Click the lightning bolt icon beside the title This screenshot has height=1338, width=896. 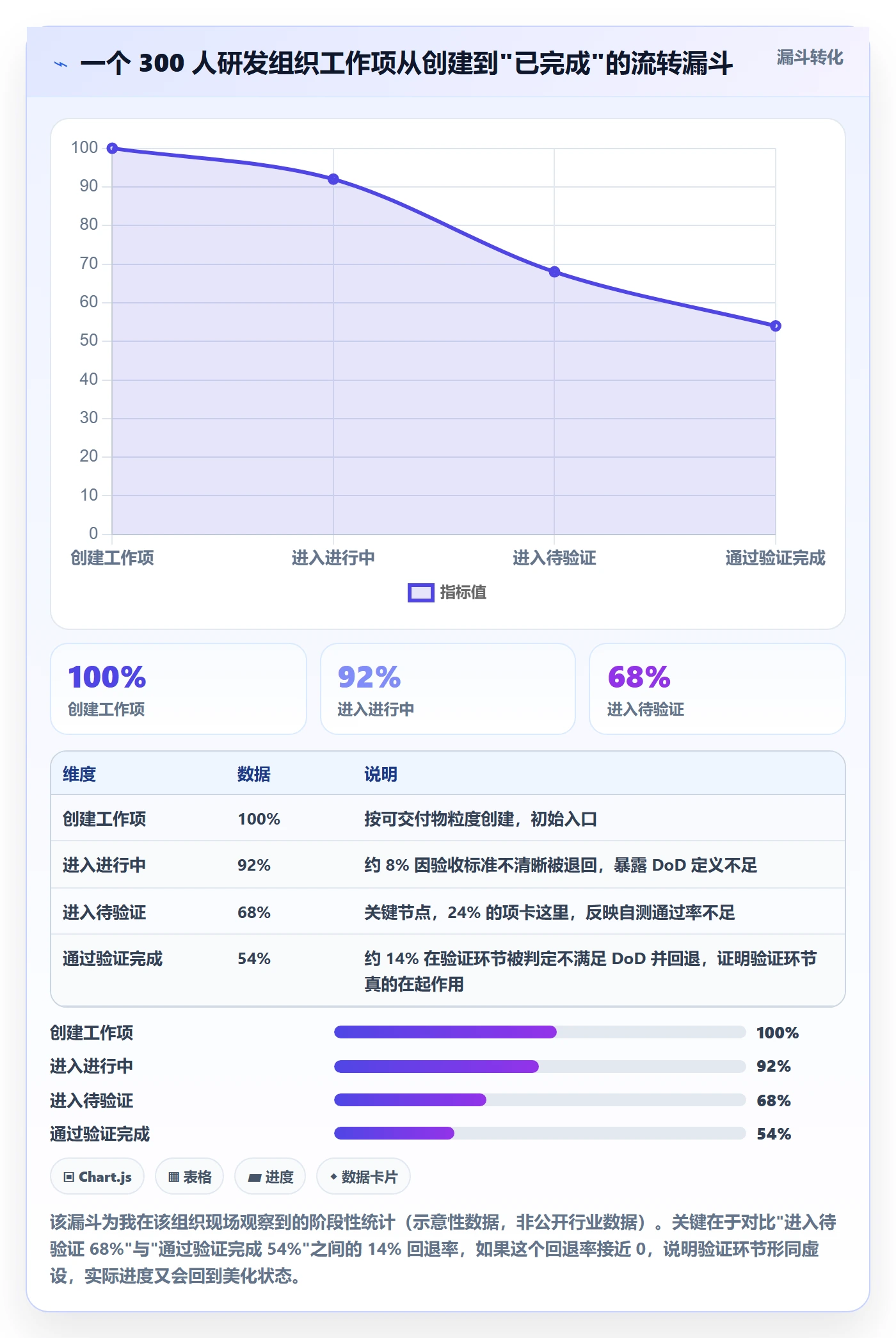[61, 64]
